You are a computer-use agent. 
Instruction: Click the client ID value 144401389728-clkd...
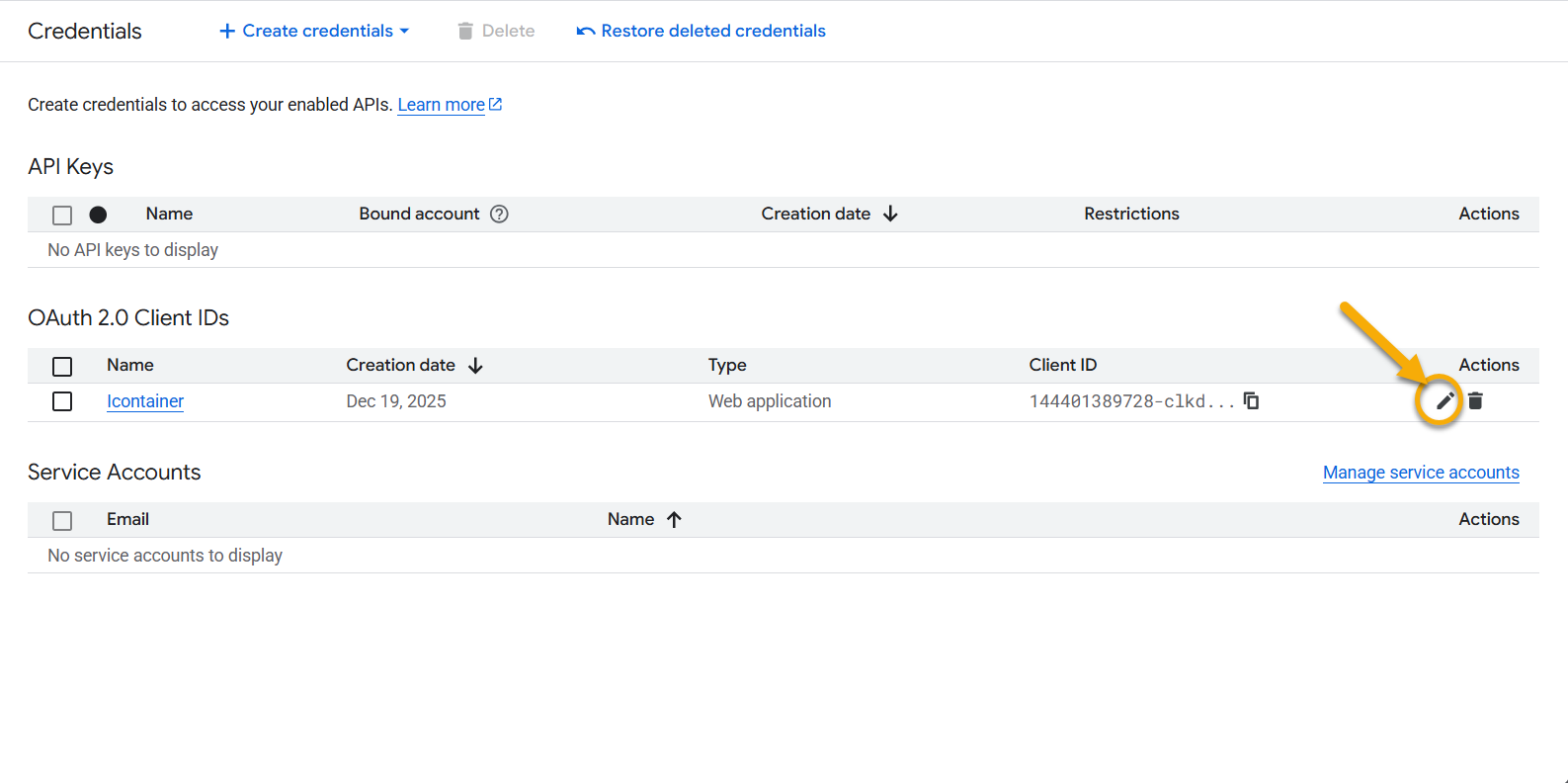click(x=1132, y=401)
